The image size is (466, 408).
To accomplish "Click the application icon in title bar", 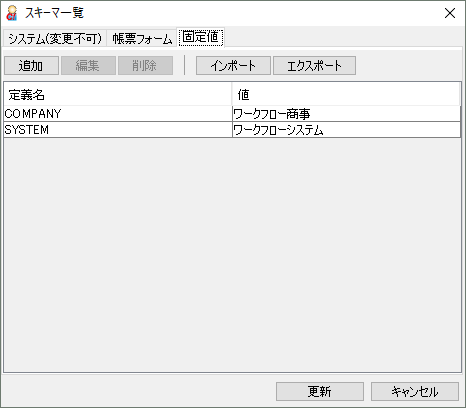I will click(12, 13).
